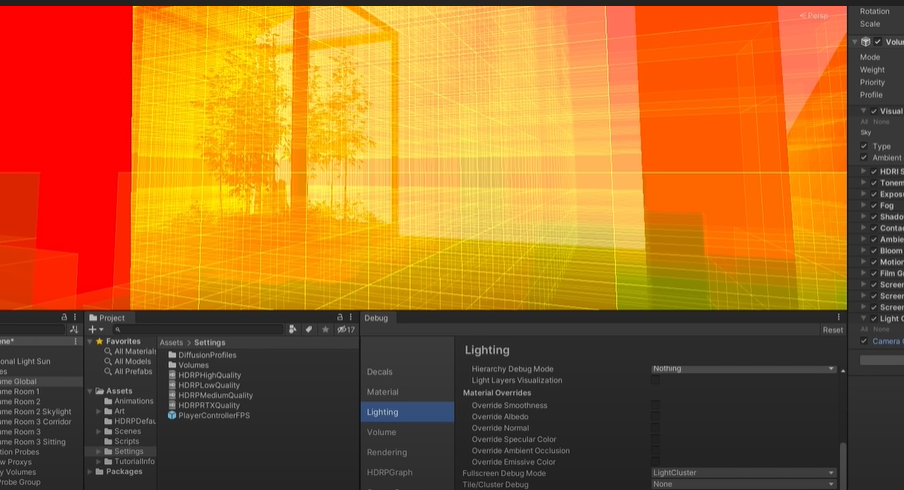Enable the Override Smoothness checkbox

coord(655,405)
